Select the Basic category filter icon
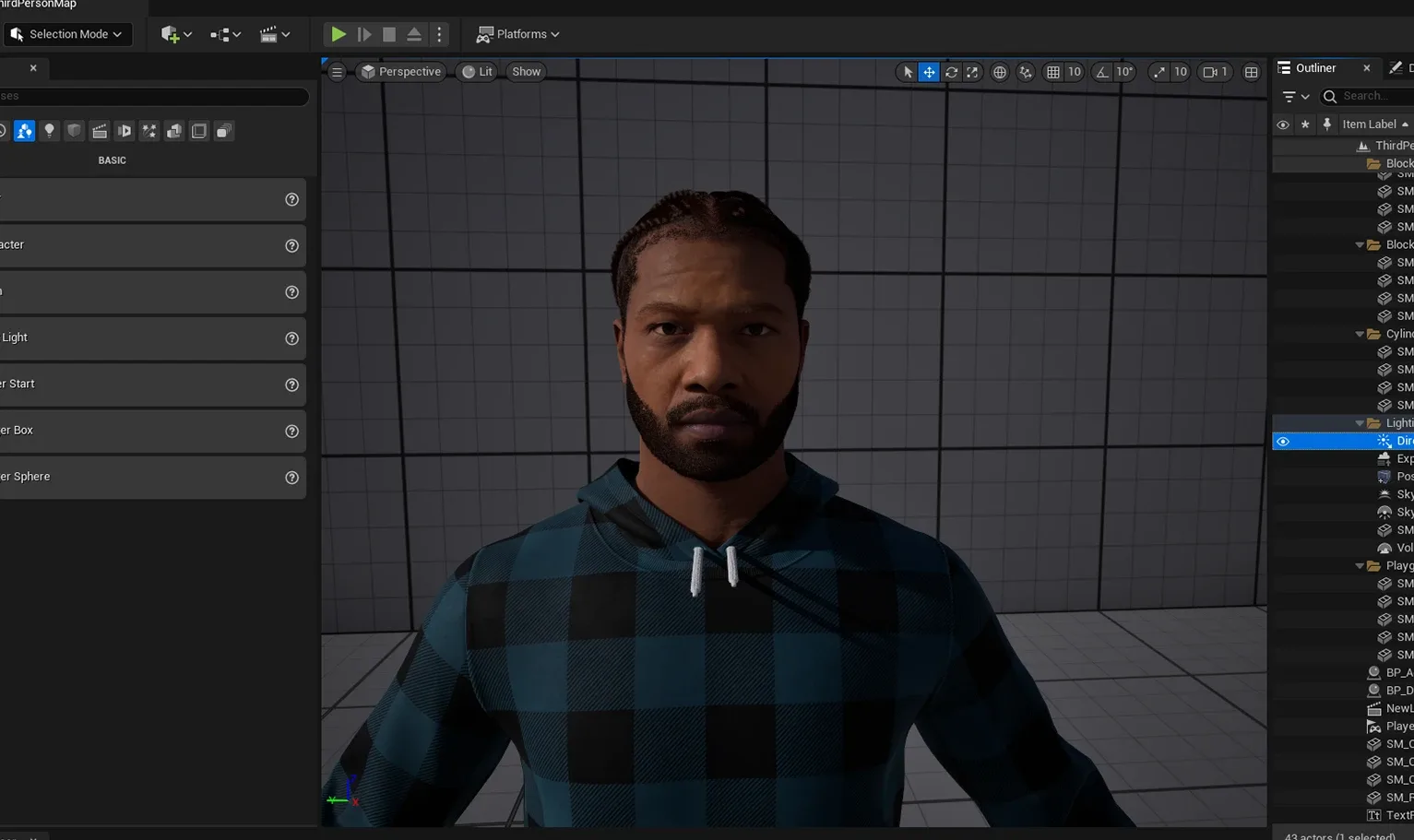Viewport: 1414px width, 840px height. 24,131
